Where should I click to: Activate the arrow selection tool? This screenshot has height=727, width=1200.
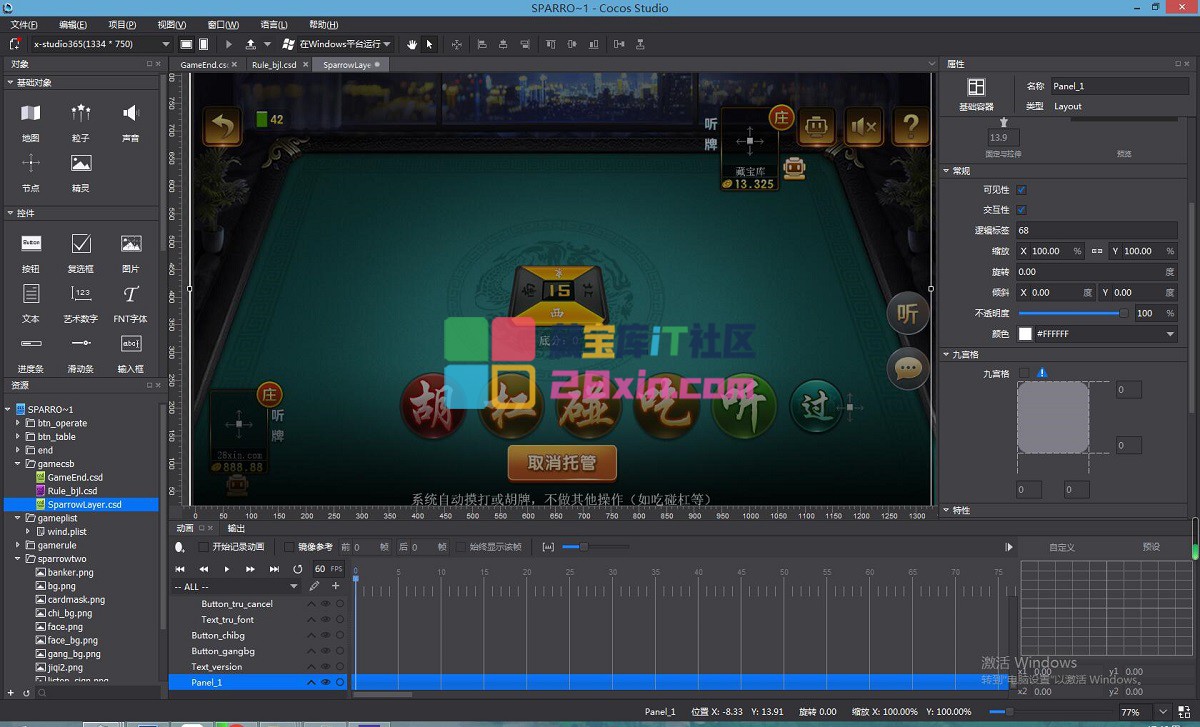pos(429,44)
